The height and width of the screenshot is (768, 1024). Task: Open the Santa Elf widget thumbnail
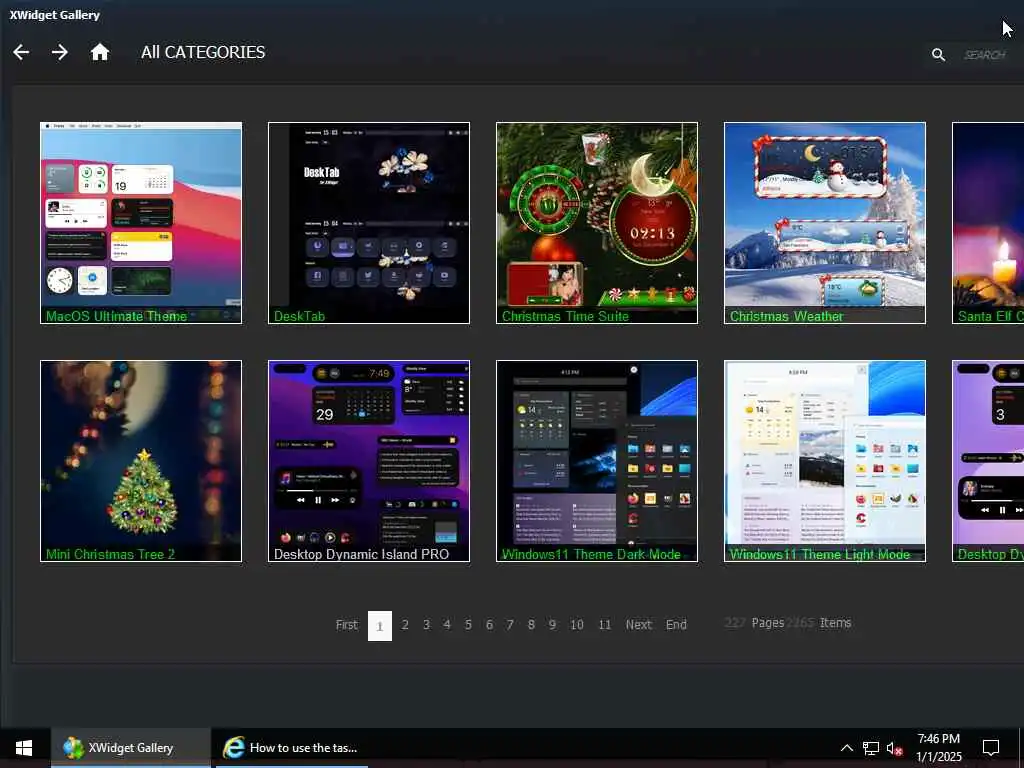point(988,223)
